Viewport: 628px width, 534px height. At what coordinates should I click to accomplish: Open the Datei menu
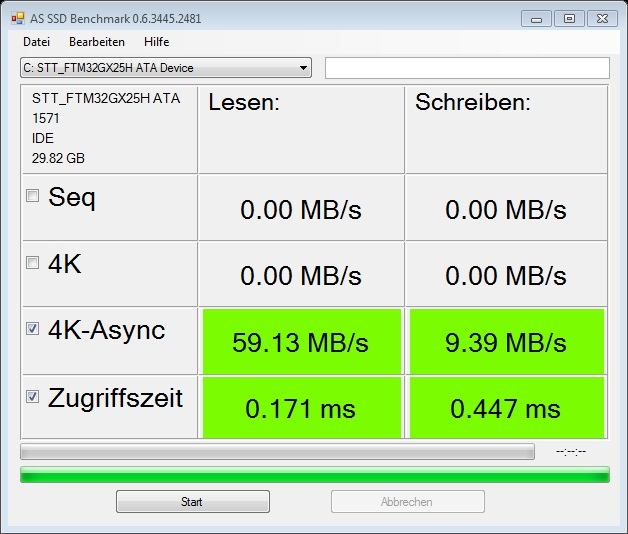tap(36, 42)
